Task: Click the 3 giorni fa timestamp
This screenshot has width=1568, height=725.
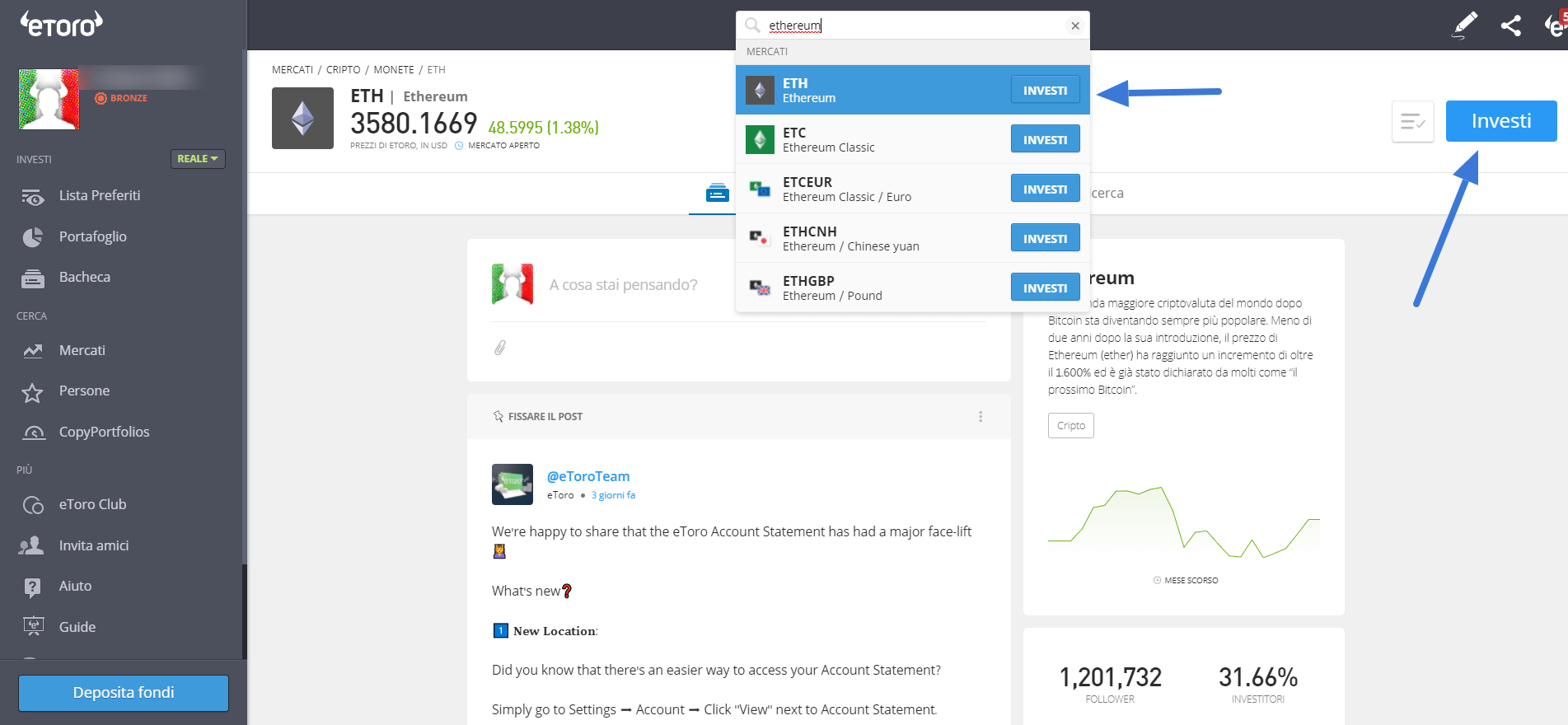Action: [x=613, y=495]
